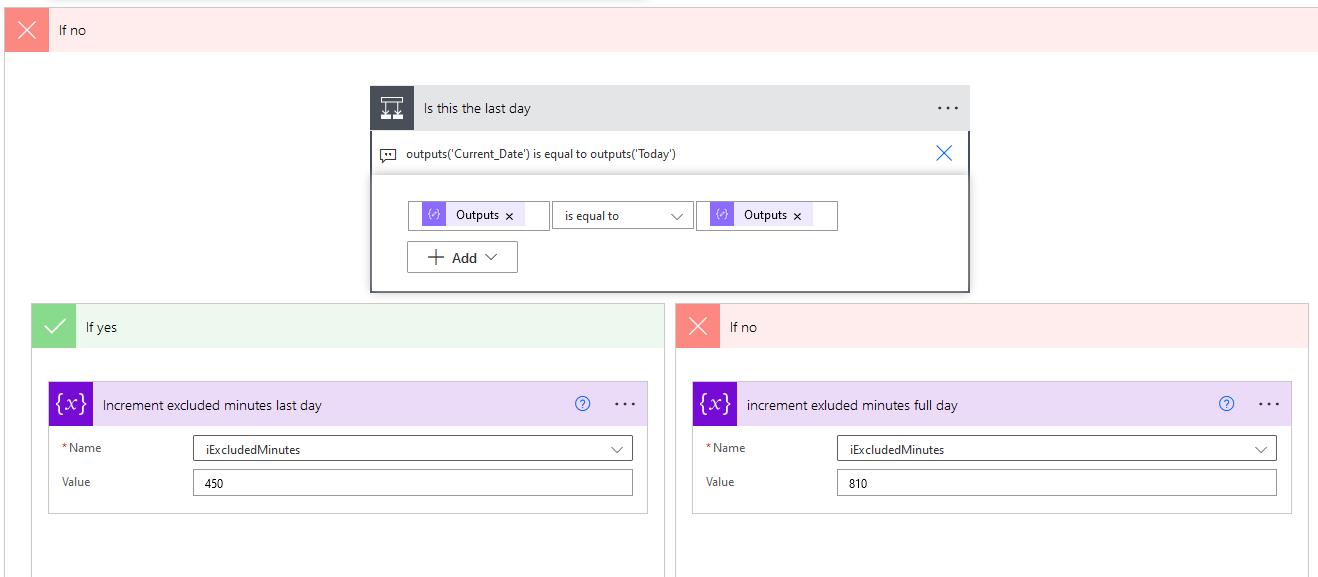1318x577 pixels.
Task: Dismiss the condition expression row via its blue X
Action: coord(943,153)
